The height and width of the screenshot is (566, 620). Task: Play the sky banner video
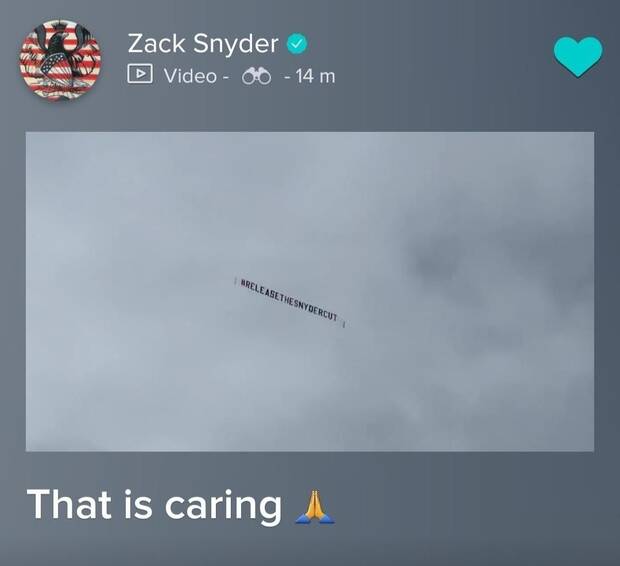pyautogui.click(x=310, y=292)
